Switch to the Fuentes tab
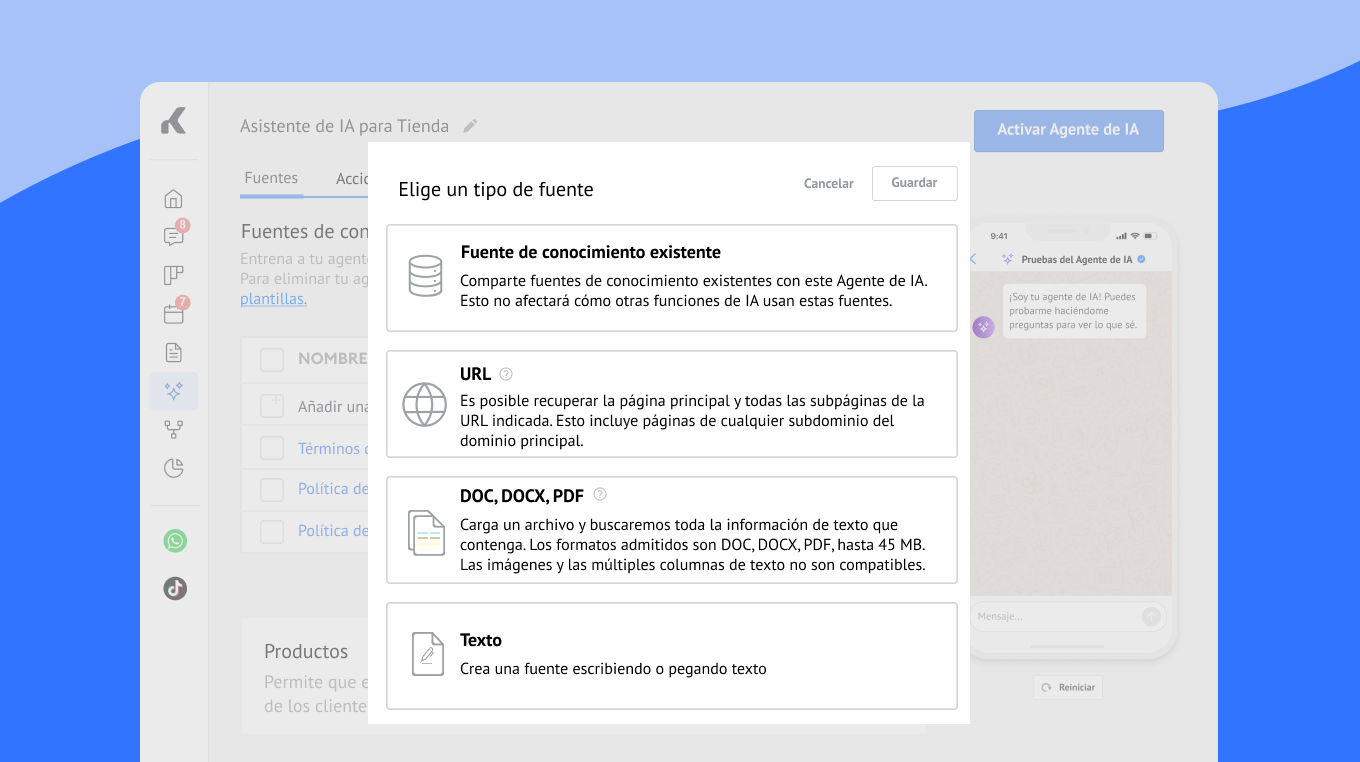Screen dimensions: 1360x762 point(271,178)
